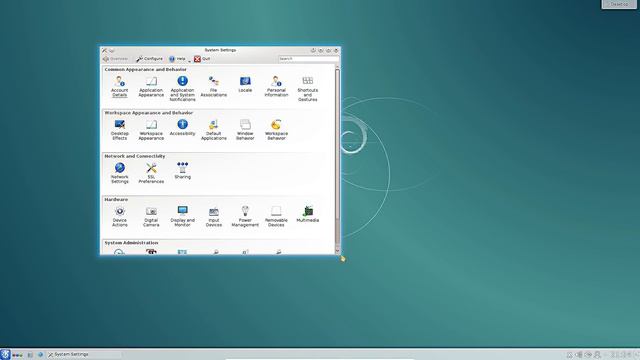Screen dimensions: 640x360
Task: Open Window Behavior settings
Action: [245, 130]
